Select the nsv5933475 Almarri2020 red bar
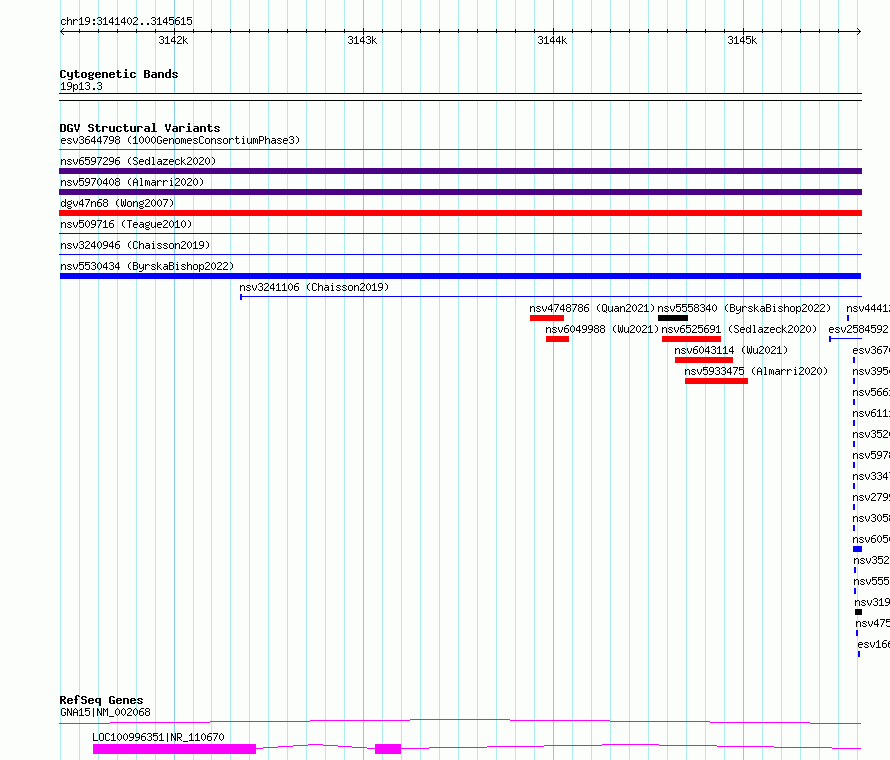 click(716, 381)
